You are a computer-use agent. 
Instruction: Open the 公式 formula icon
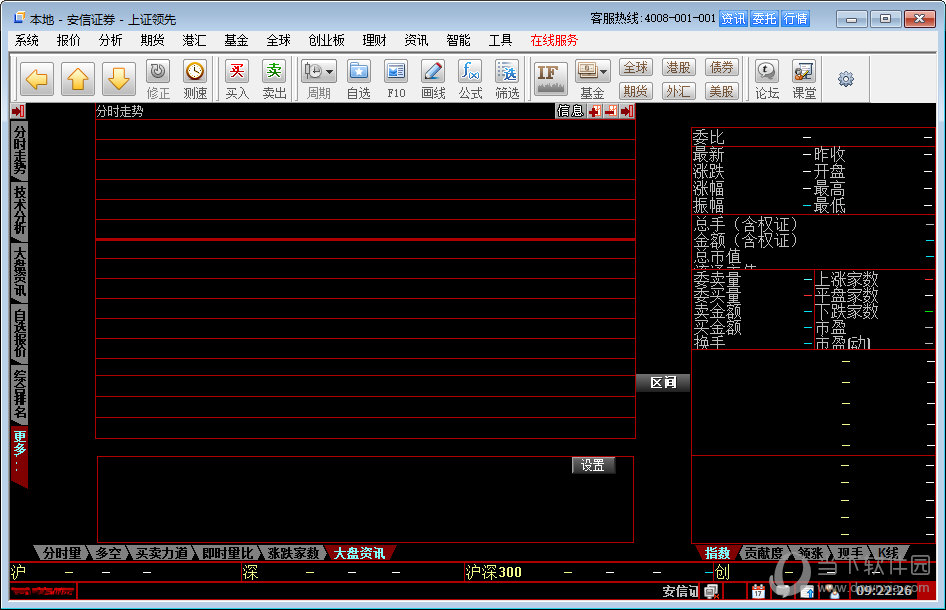470,79
